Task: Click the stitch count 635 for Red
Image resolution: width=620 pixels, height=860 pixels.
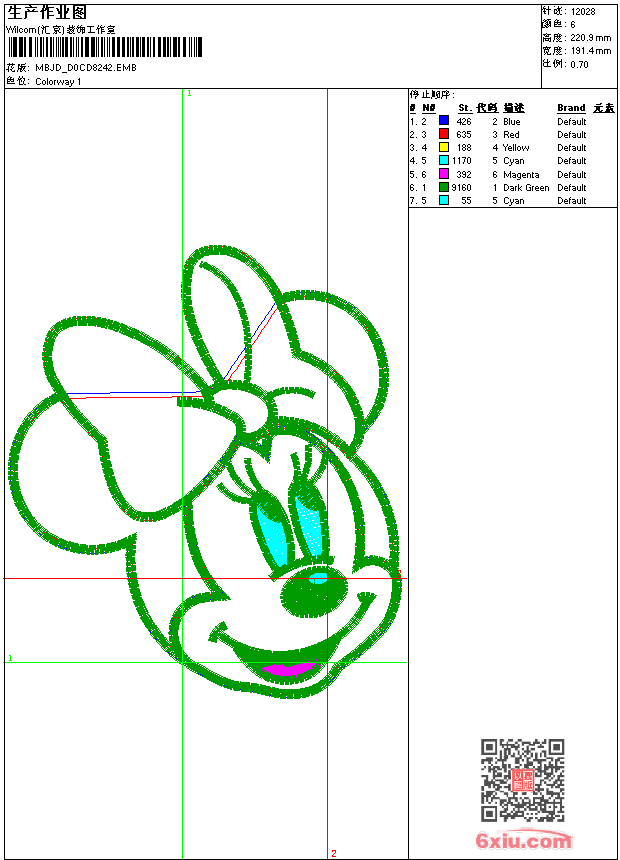Action: [x=464, y=134]
